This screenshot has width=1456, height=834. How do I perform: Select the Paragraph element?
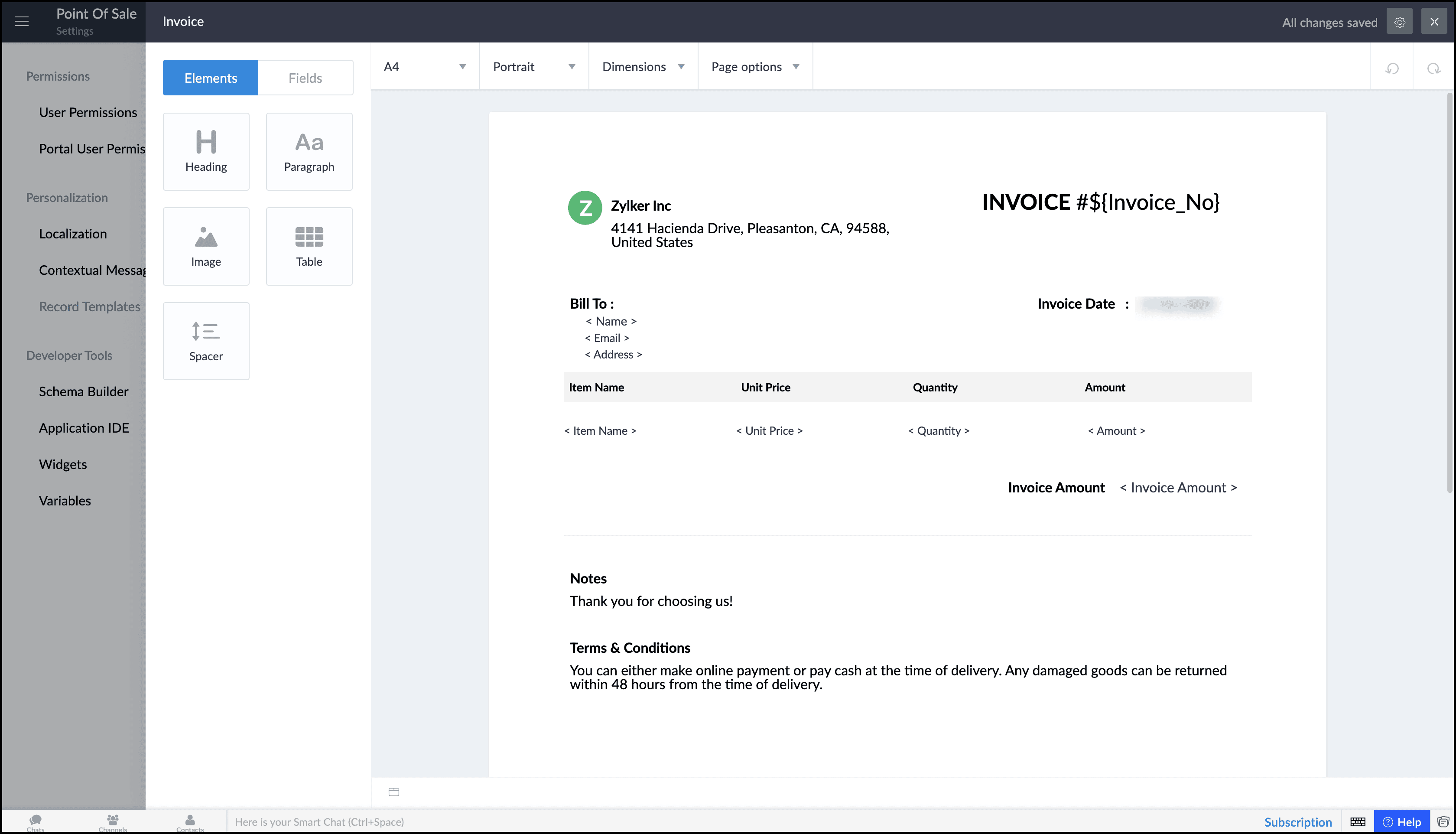tap(309, 151)
